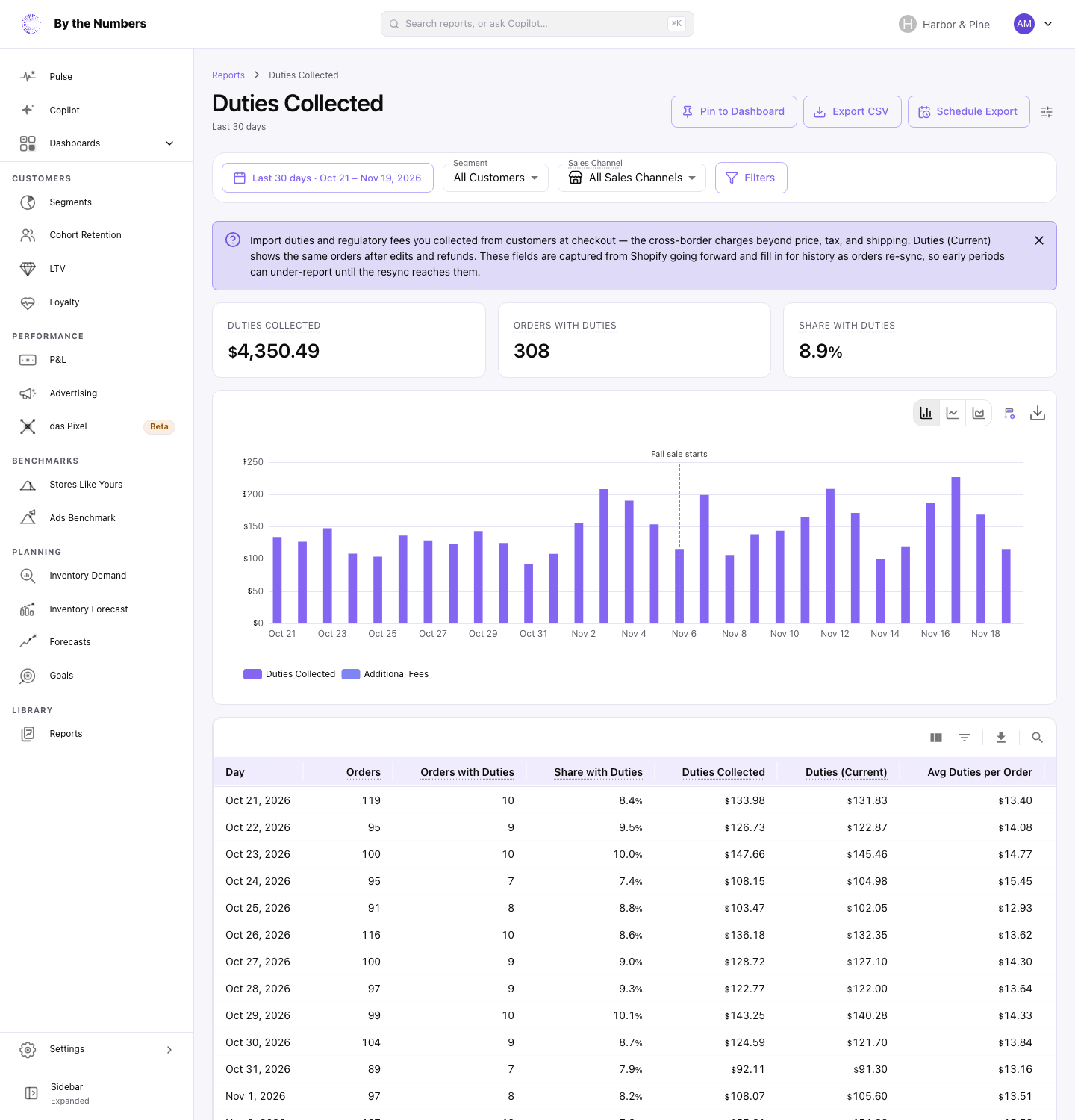Toggle Duties Collected legend swatch

(x=252, y=674)
